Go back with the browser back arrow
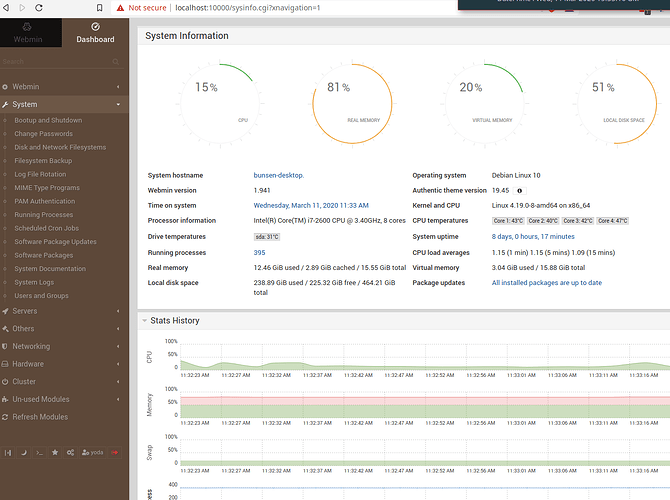 click(6, 8)
